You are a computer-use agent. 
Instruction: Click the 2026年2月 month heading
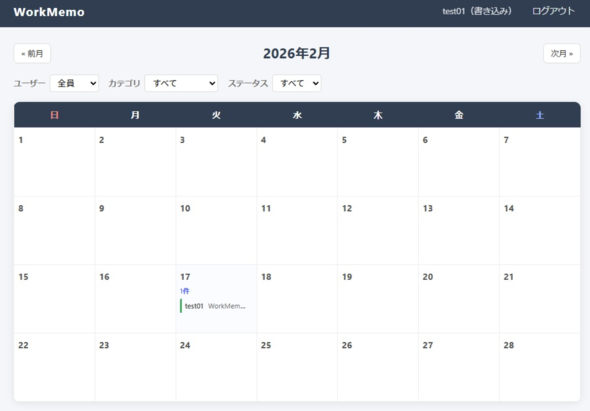297,53
